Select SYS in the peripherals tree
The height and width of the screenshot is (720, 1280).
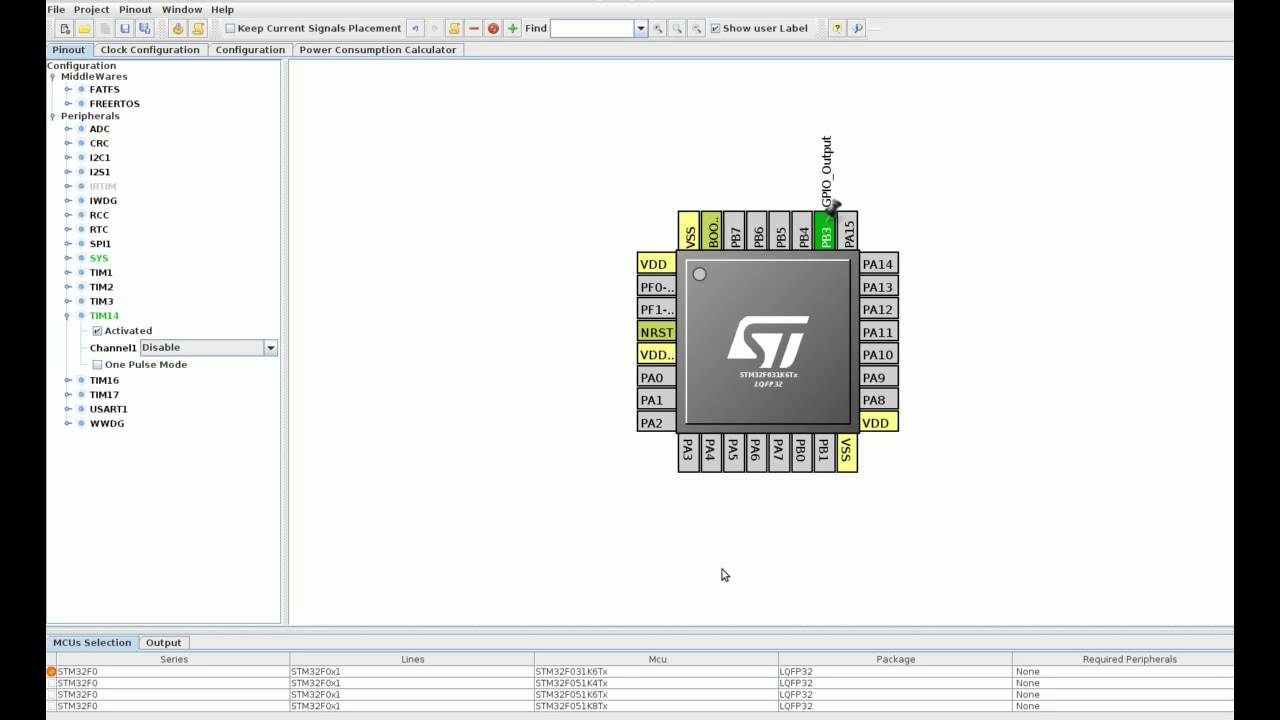(x=99, y=258)
